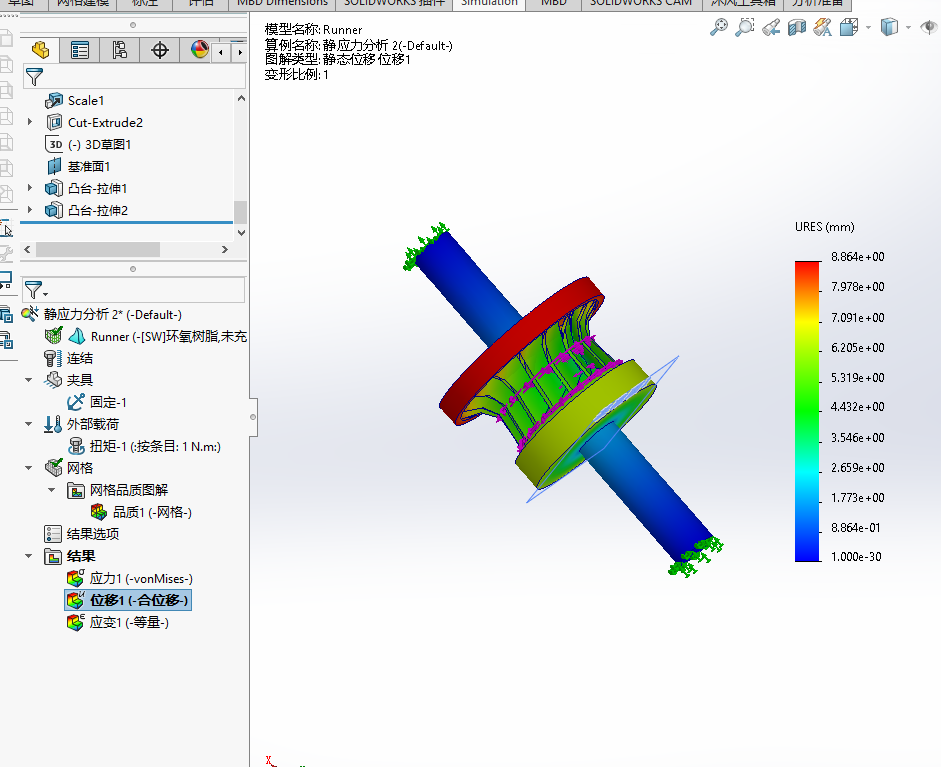The image size is (941, 767).
Task: Open the Display Style dropdown arrow
Action: (908, 28)
